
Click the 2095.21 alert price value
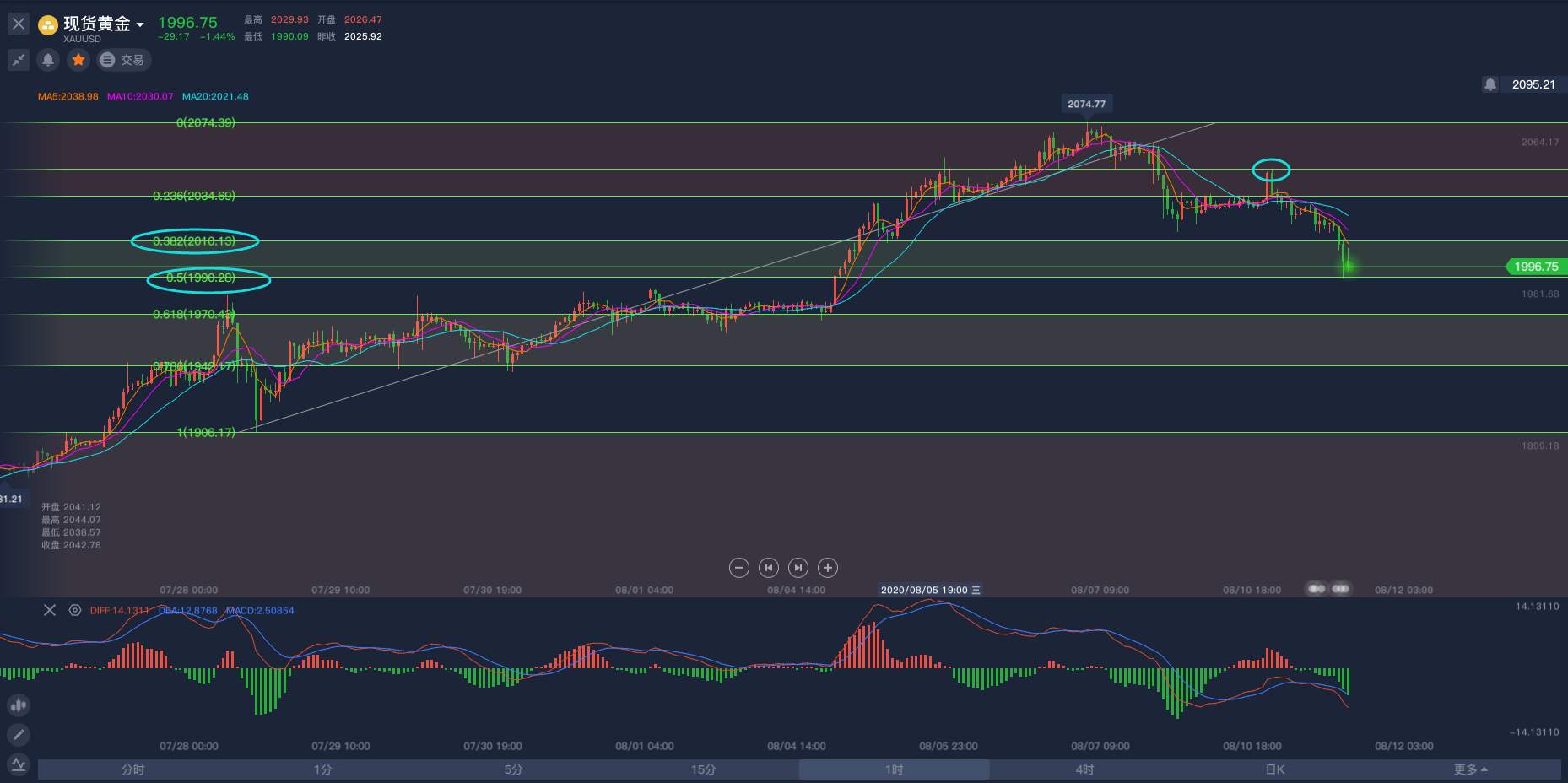(x=1533, y=84)
